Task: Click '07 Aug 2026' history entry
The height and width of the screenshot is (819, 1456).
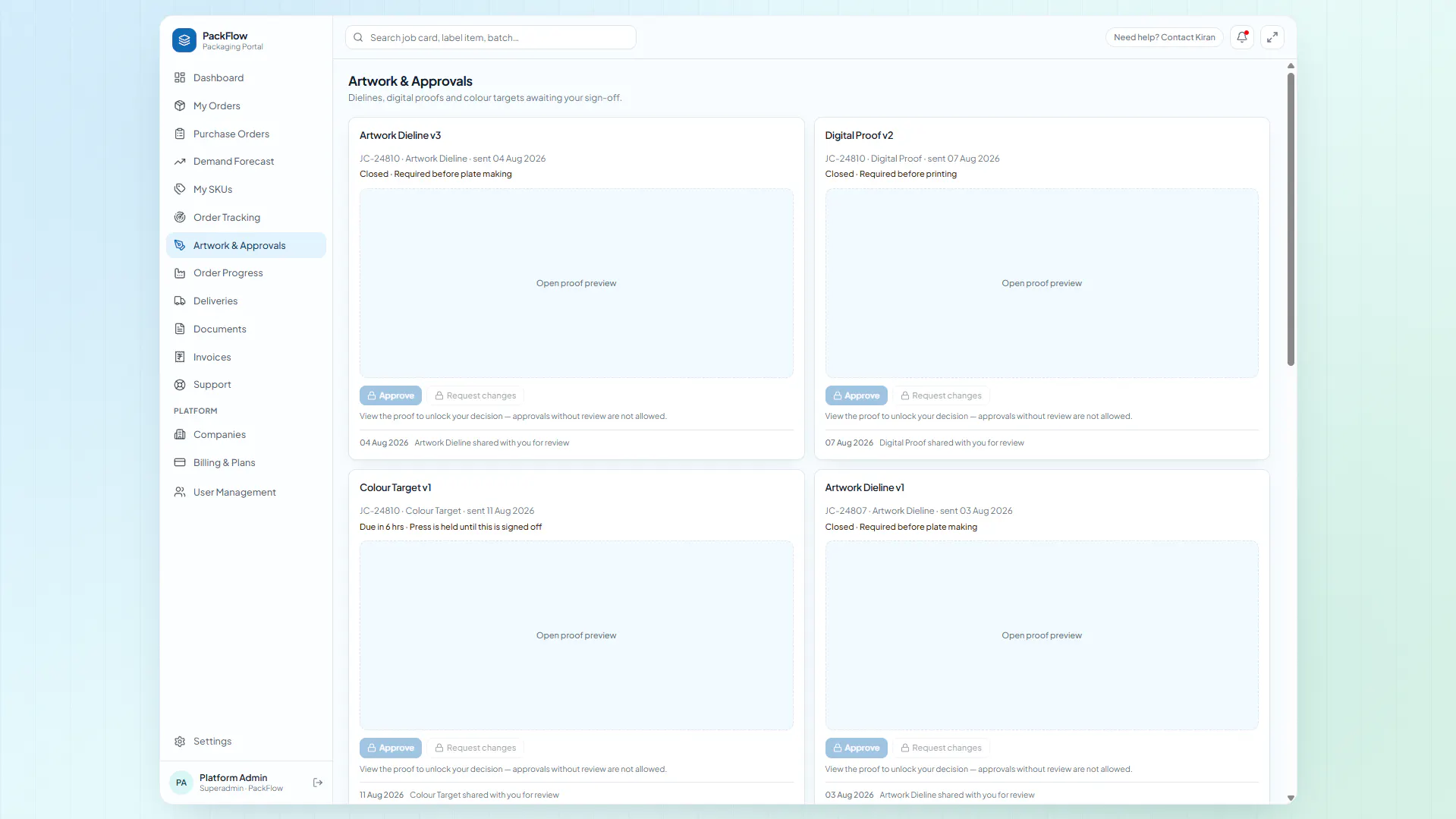Action: click(924, 443)
